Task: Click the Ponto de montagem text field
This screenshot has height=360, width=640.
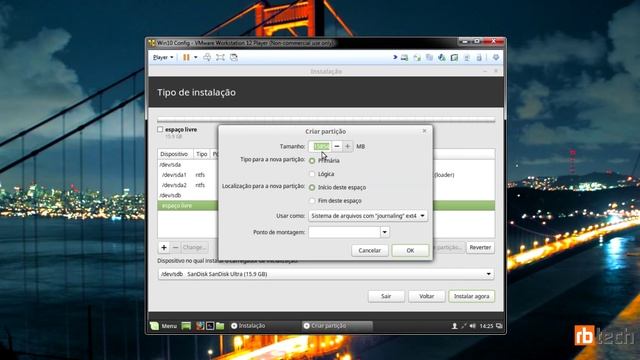Action: (344, 232)
